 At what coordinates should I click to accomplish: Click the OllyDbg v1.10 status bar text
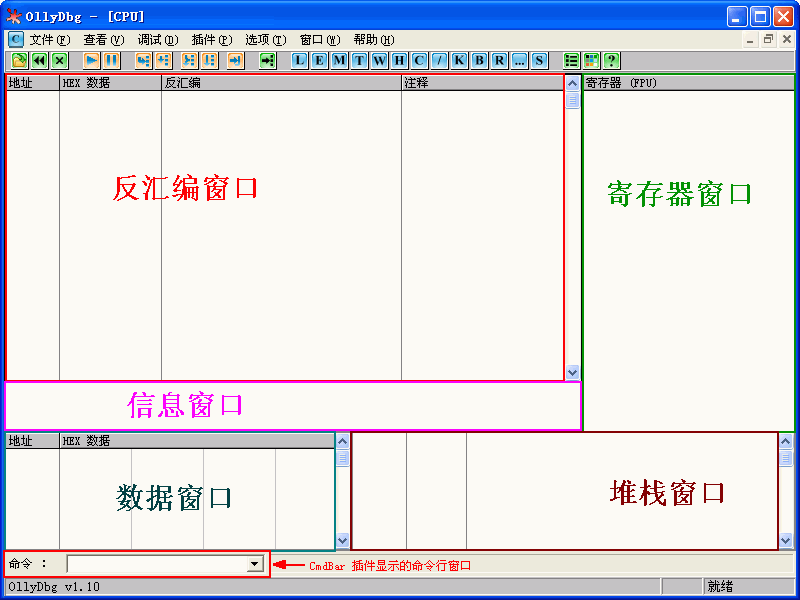point(54,586)
